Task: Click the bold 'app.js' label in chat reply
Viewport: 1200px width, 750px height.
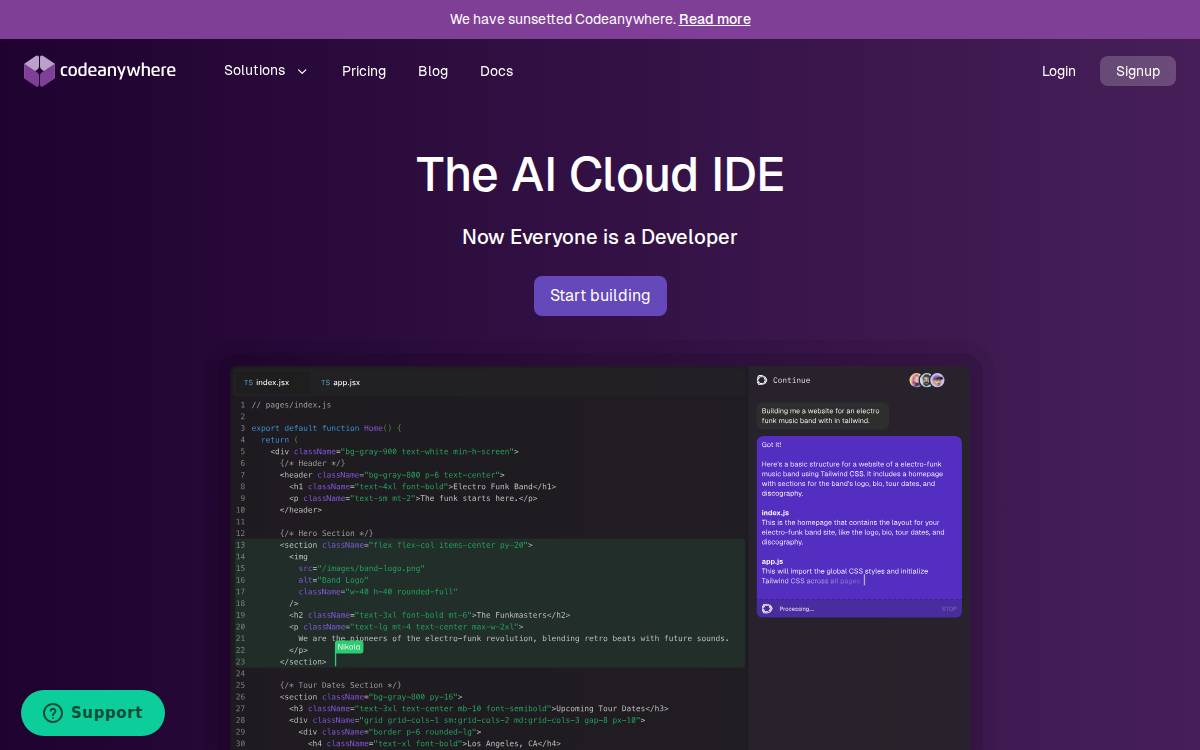Action: click(x=772, y=562)
